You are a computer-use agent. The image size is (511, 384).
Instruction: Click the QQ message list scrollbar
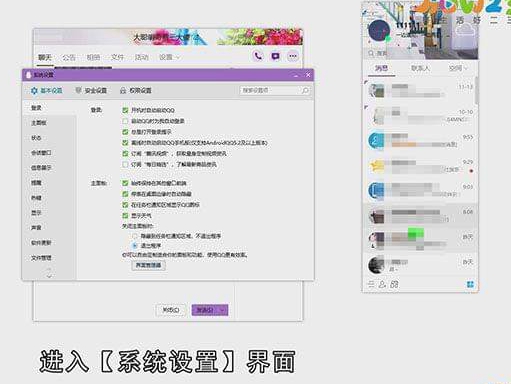(477, 90)
